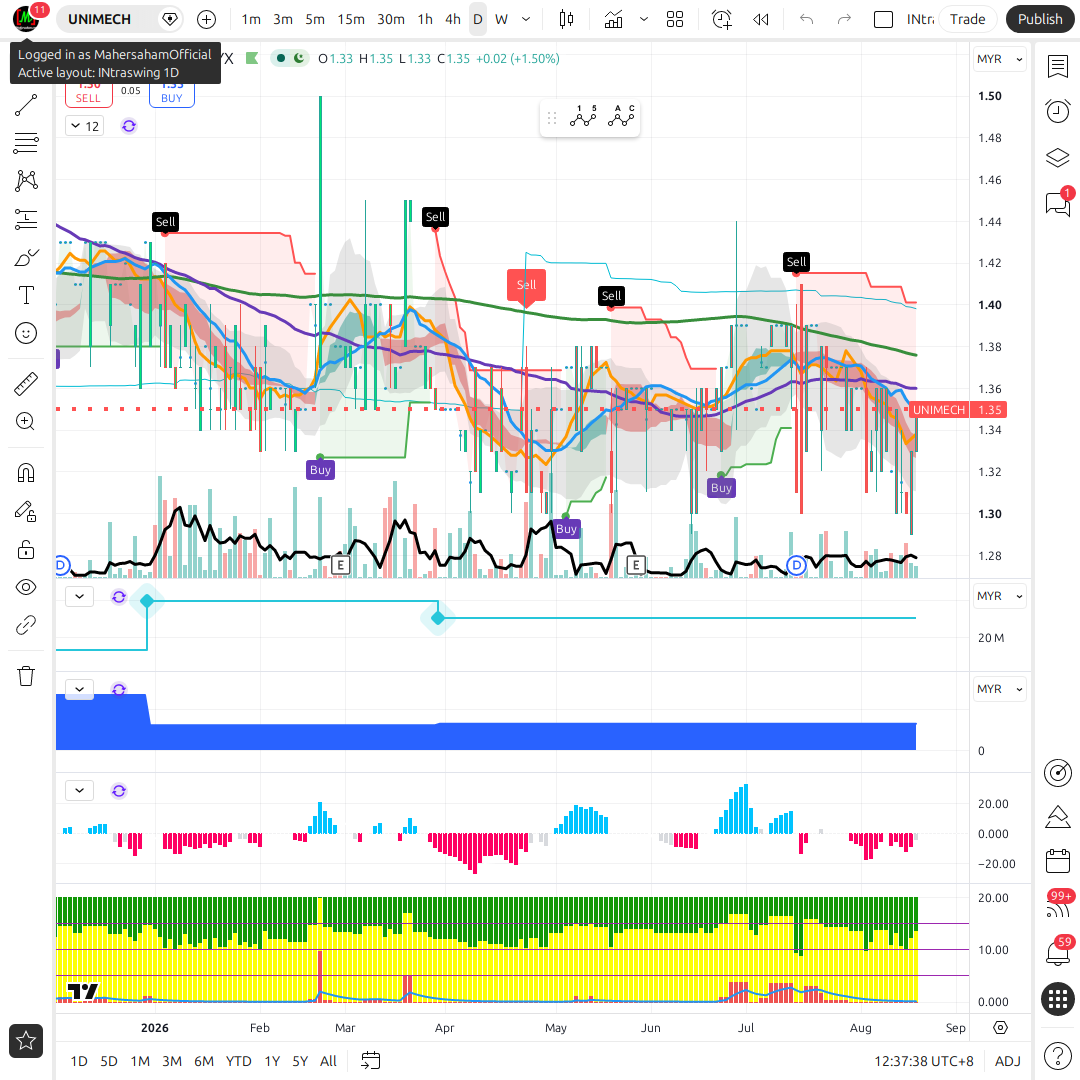This screenshot has height=1080, width=1080.
Task: Open notifications bell with 59 badge
Action: pyautogui.click(x=1057, y=953)
